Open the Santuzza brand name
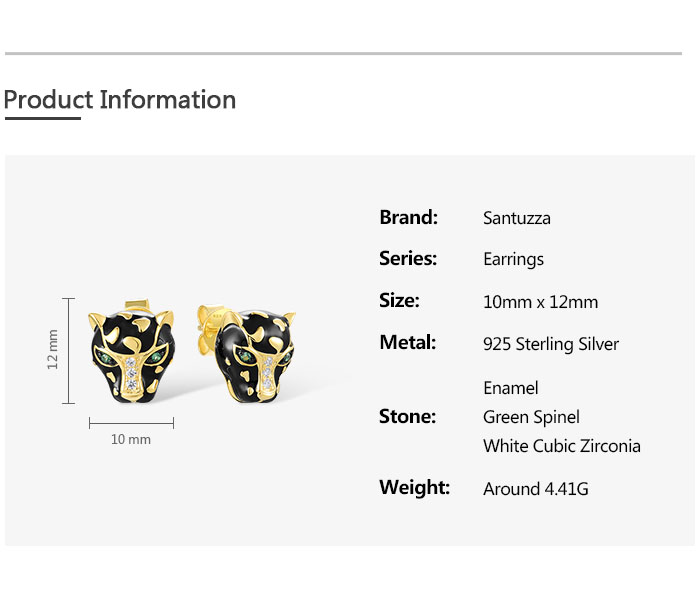 [x=516, y=218]
